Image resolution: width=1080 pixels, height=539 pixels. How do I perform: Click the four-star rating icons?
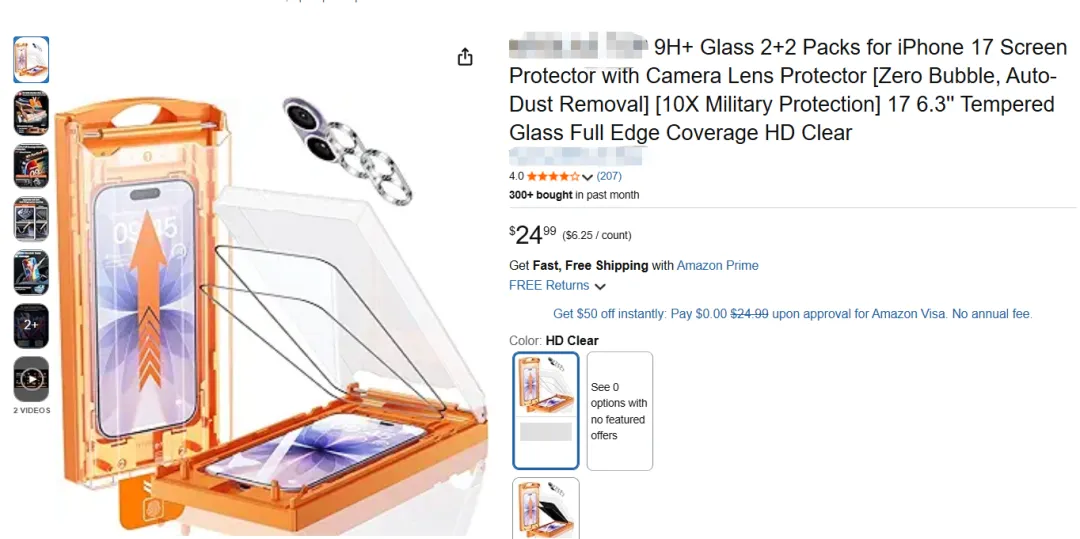[x=553, y=176]
